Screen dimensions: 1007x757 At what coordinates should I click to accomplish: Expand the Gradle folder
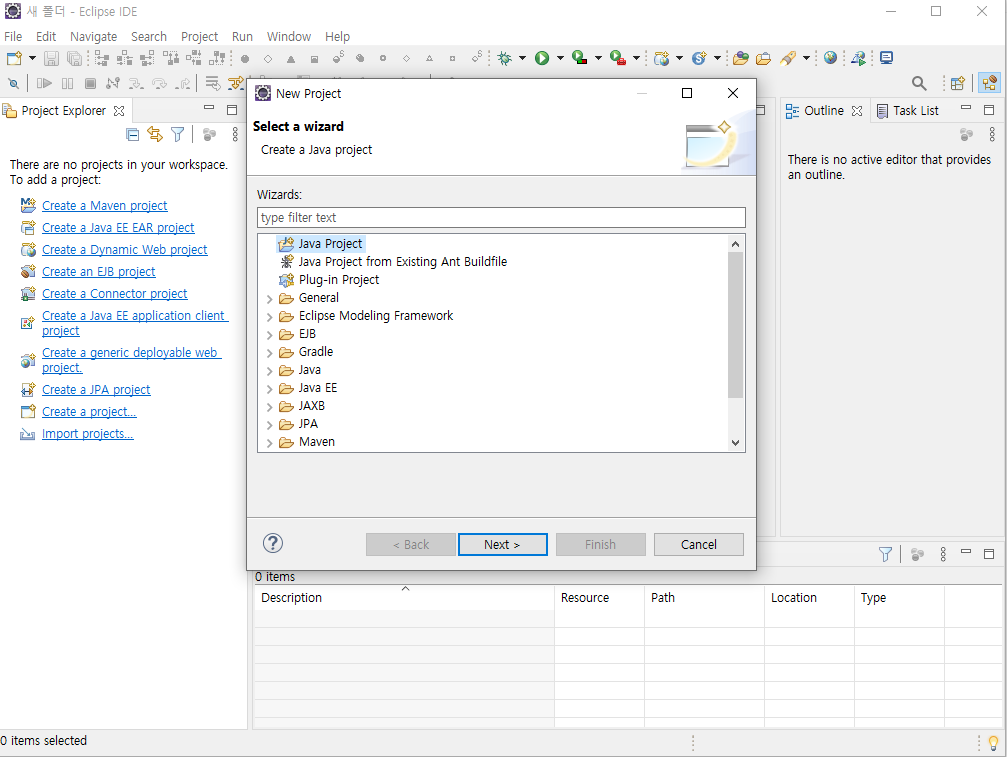[x=270, y=352]
